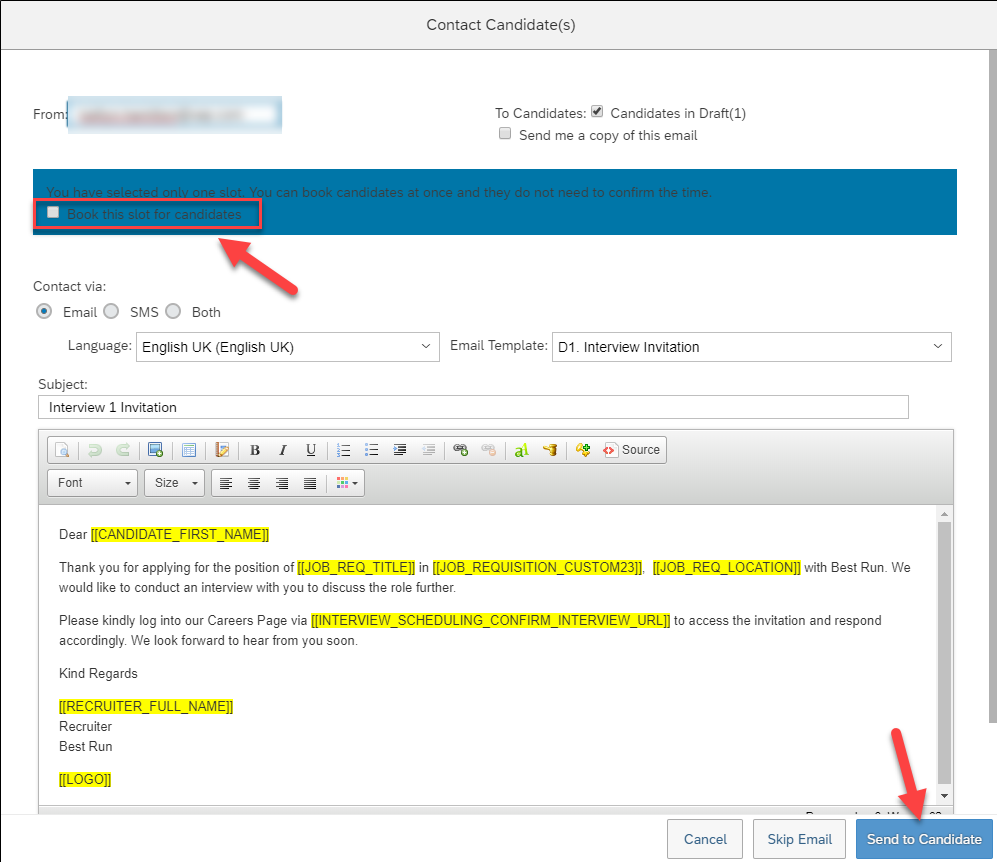This screenshot has width=997, height=862.
Task: Open the Font dropdown
Action: click(93, 483)
